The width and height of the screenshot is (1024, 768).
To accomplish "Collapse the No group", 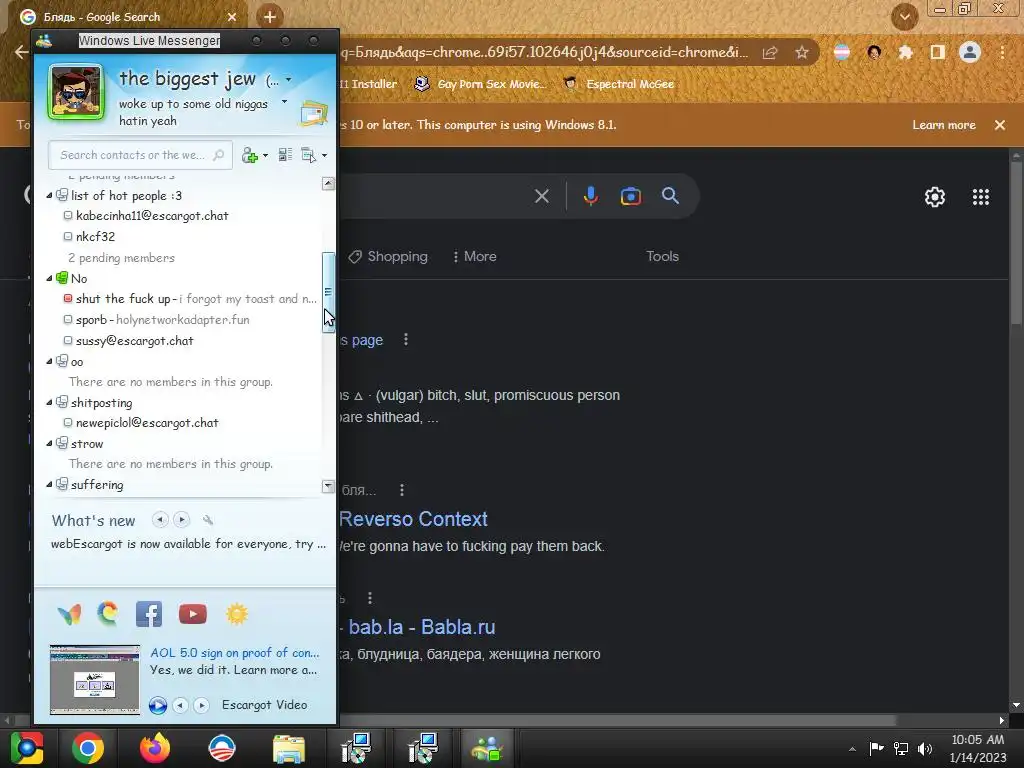I will tap(49, 278).
